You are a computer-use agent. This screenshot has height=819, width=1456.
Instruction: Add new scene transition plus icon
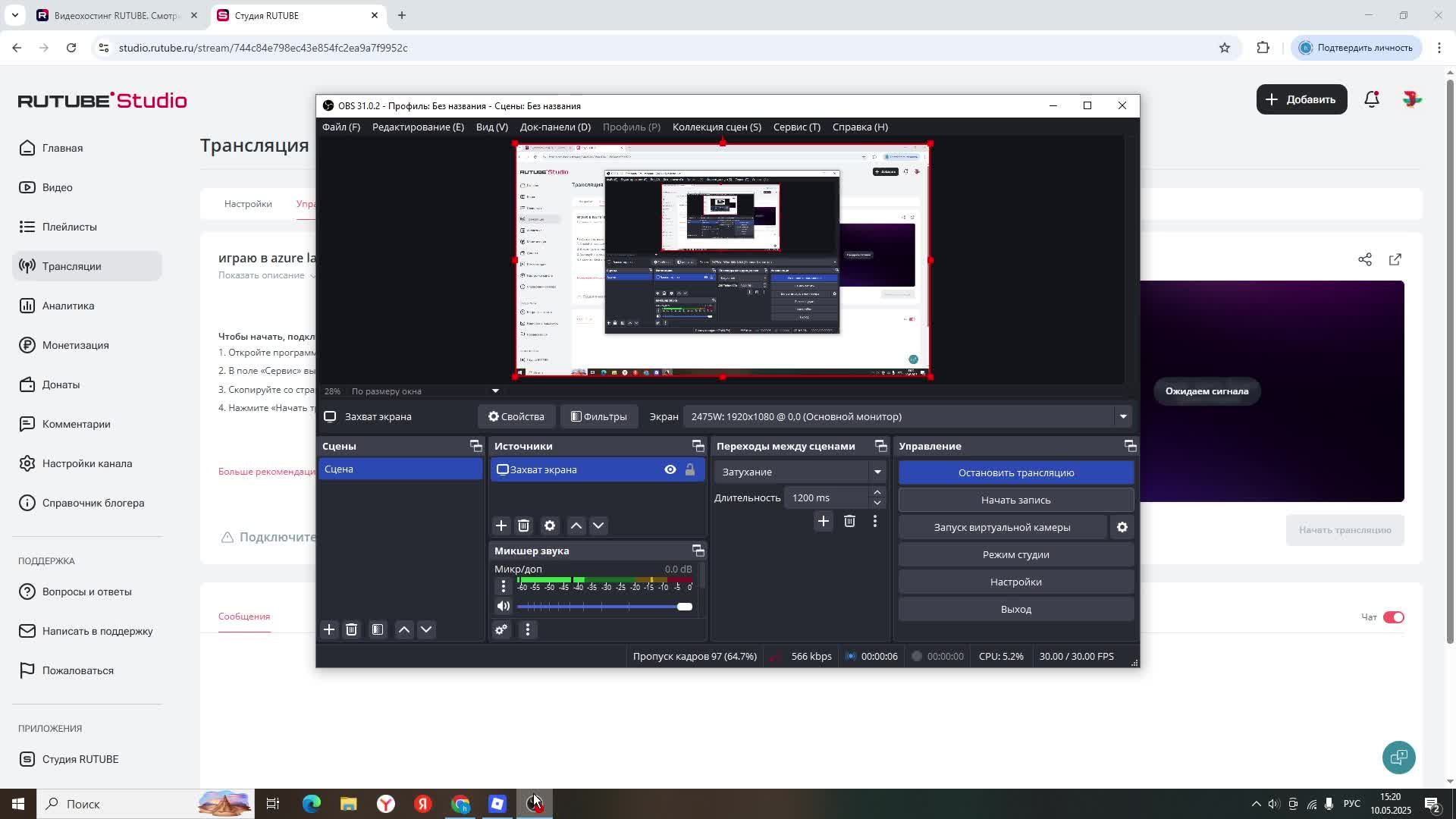point(823,521)
